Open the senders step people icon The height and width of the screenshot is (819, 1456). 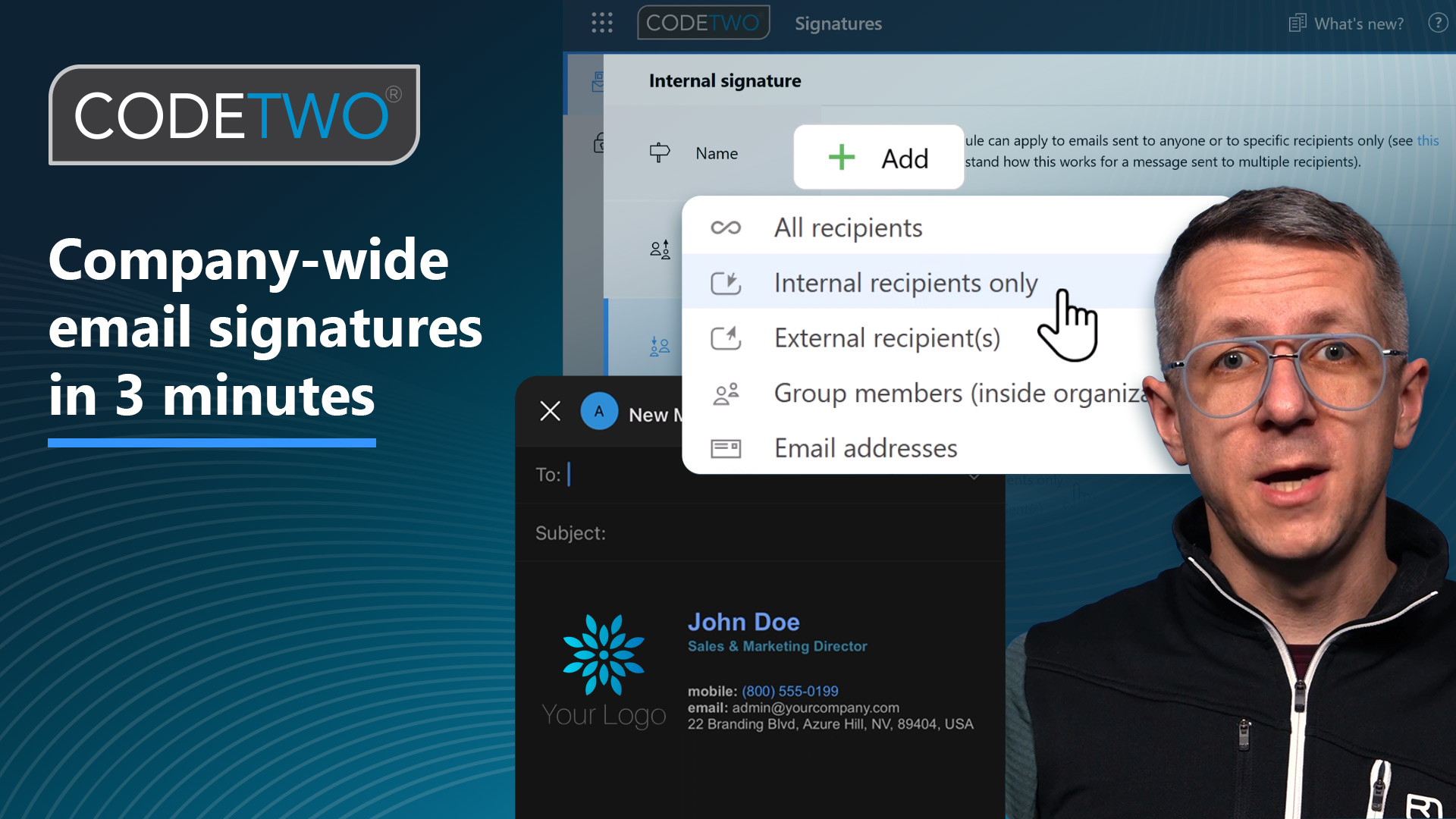[660, 249]
